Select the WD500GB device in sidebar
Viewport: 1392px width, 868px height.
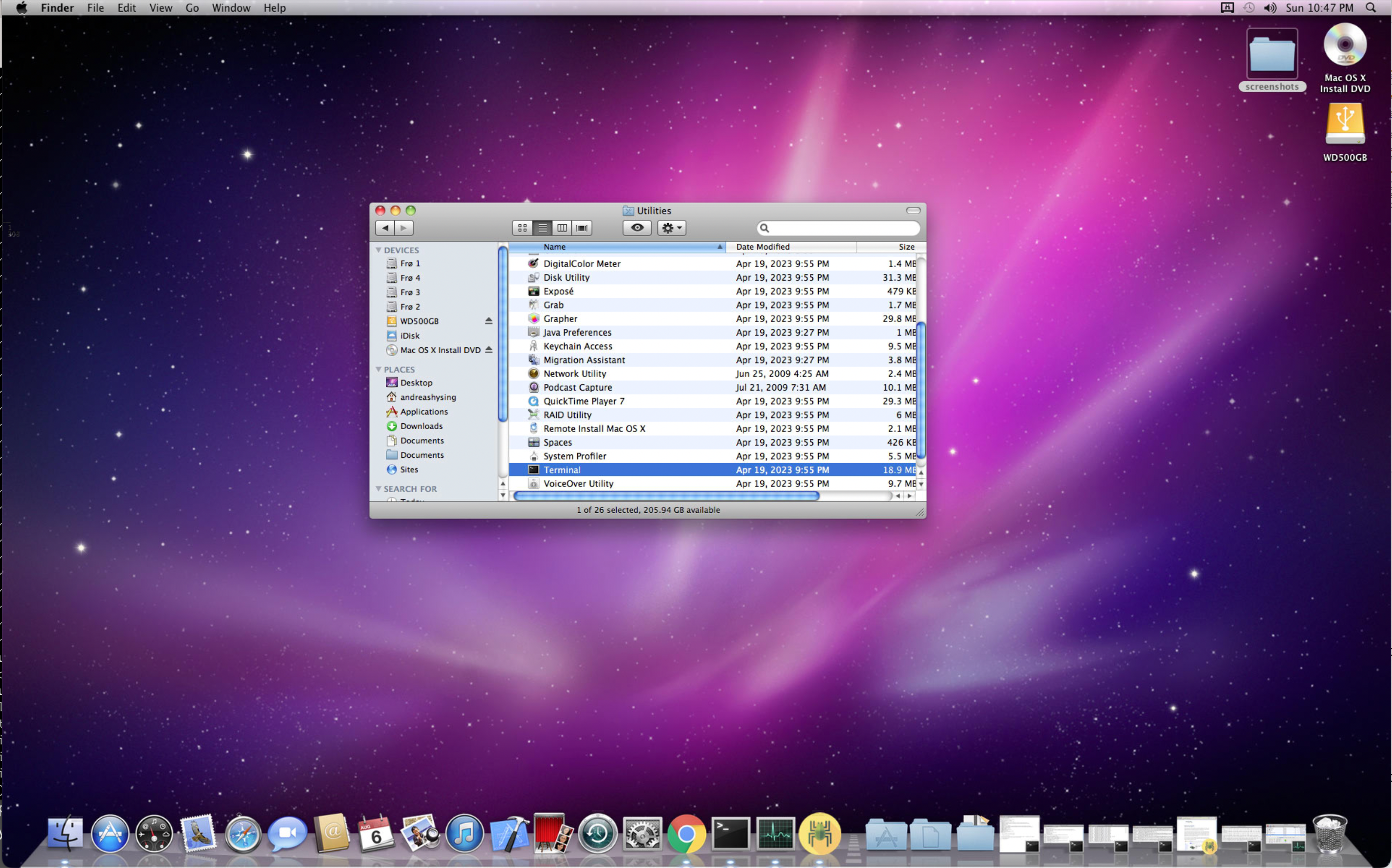point(418,320)
